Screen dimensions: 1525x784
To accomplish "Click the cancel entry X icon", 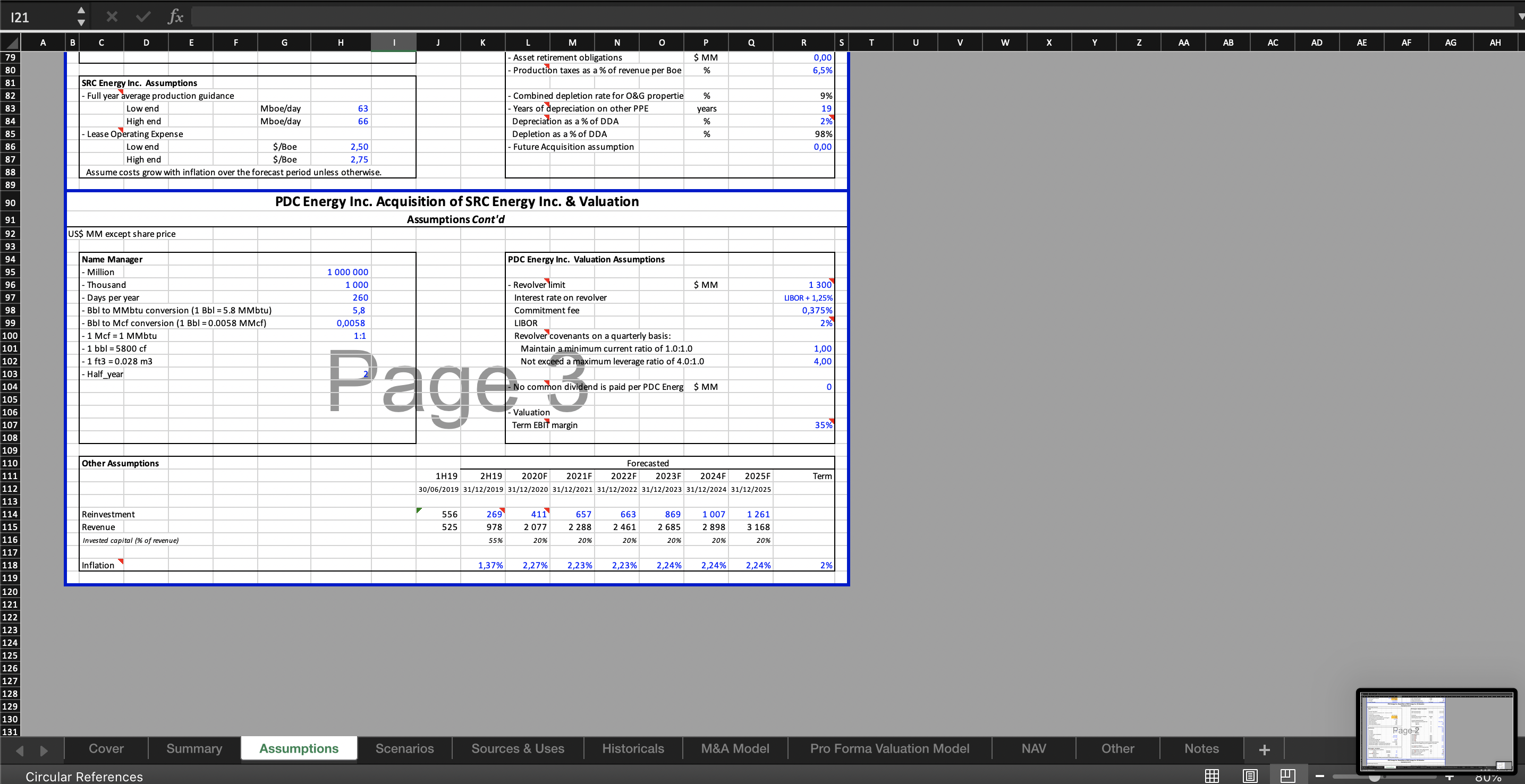I will pos(111,17).
